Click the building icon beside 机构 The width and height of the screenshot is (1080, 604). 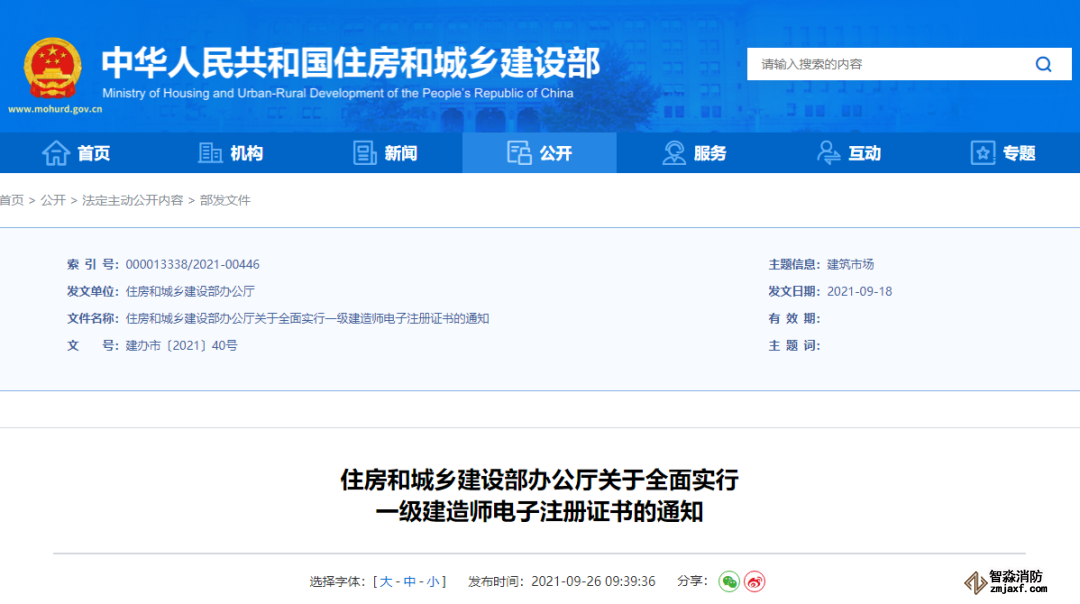(210, 153)
